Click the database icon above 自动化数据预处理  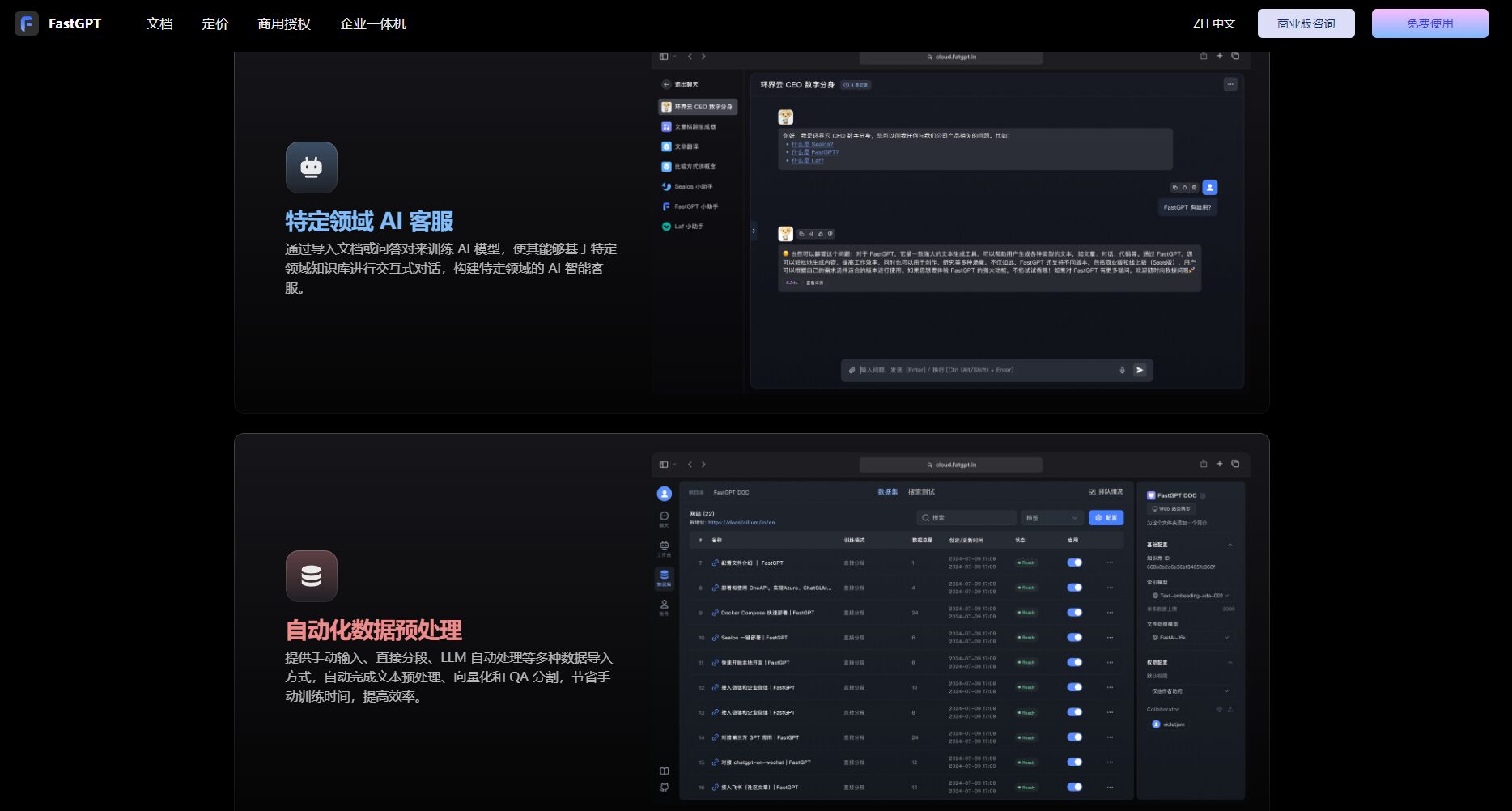click(x=311, y=576)
